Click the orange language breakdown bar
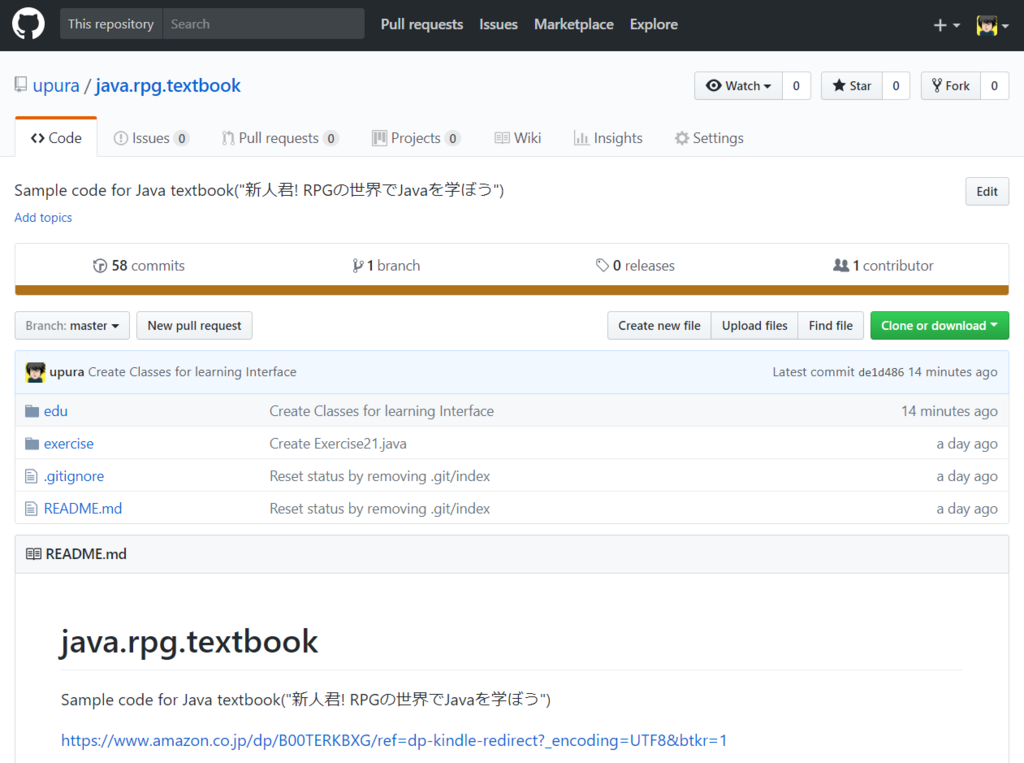Viewport: 1024px width, 763px height. coord(512,290)
